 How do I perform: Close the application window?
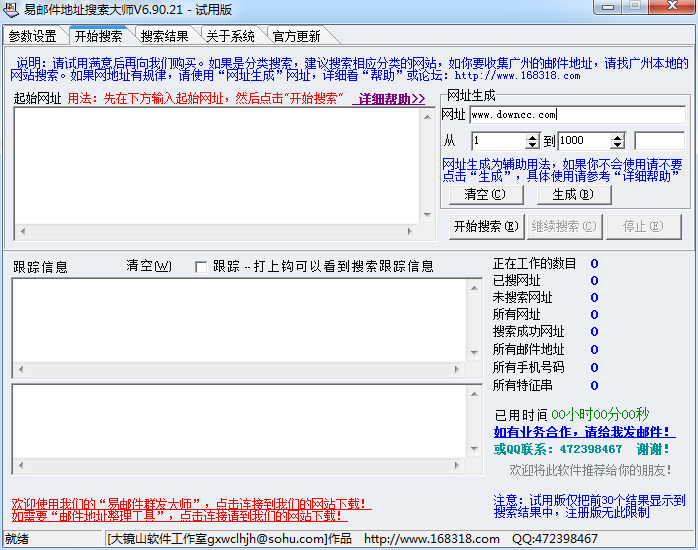(672, 7)
